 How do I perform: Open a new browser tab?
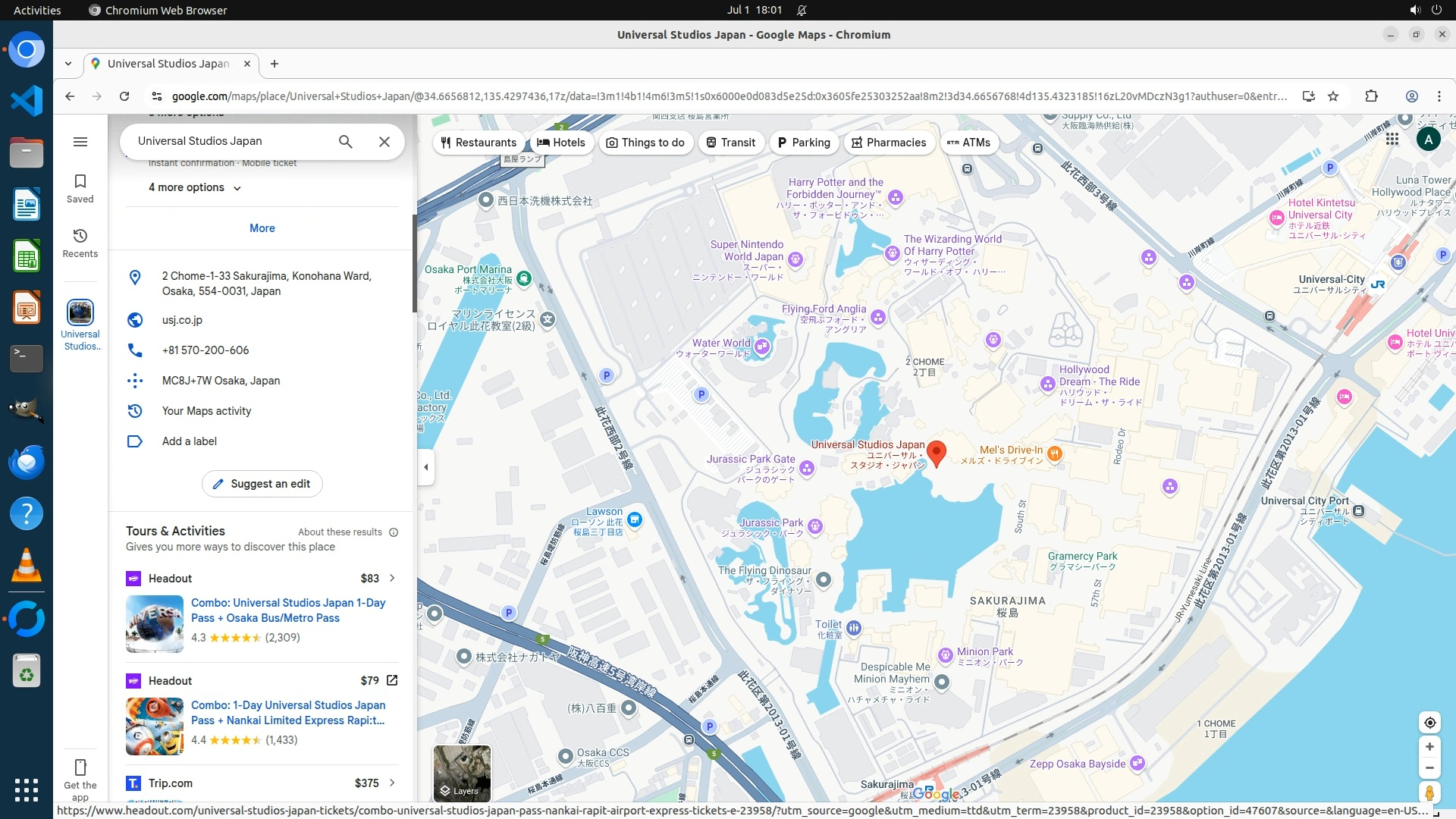tap(275, 64)
